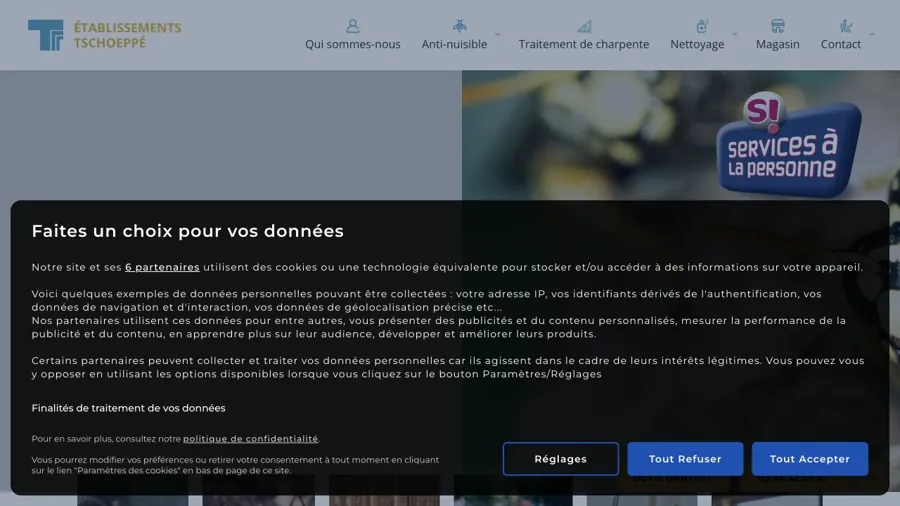The height and width of the screenshot is (506, 900).
Task: Open the Anti-nuisible menu item
Action: pos(454,44)
